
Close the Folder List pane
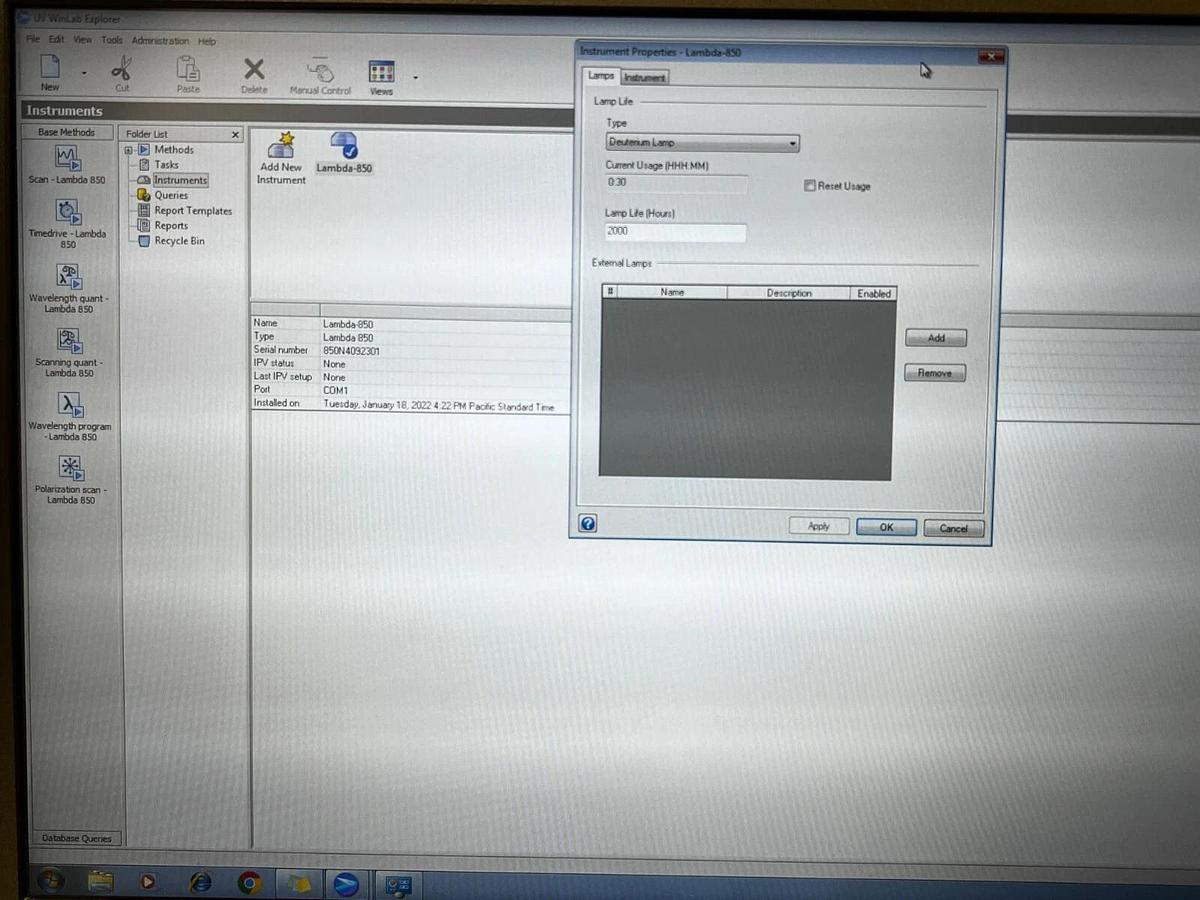[236, 134]
